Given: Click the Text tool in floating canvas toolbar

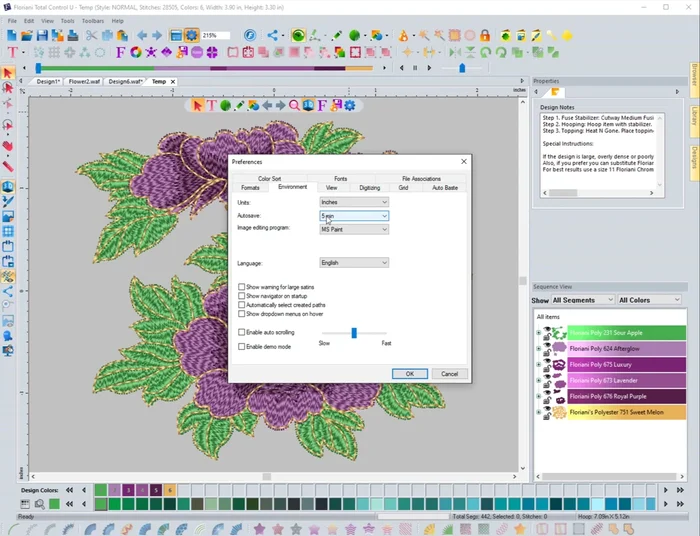Looking at the screenshot, I should coord(212,105).
